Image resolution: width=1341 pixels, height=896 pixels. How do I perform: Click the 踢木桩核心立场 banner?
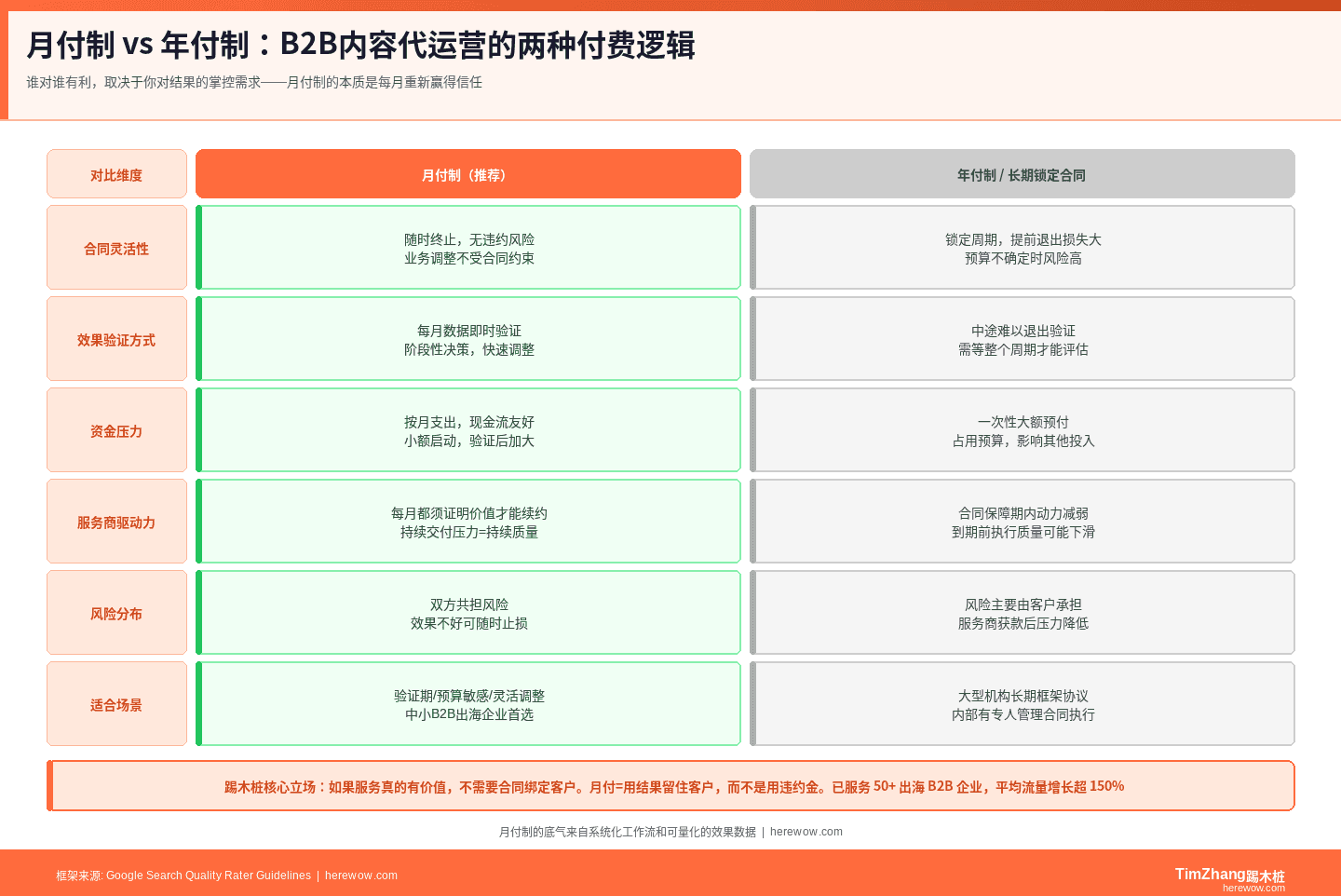pyautogui.click(x=670, y=785)
